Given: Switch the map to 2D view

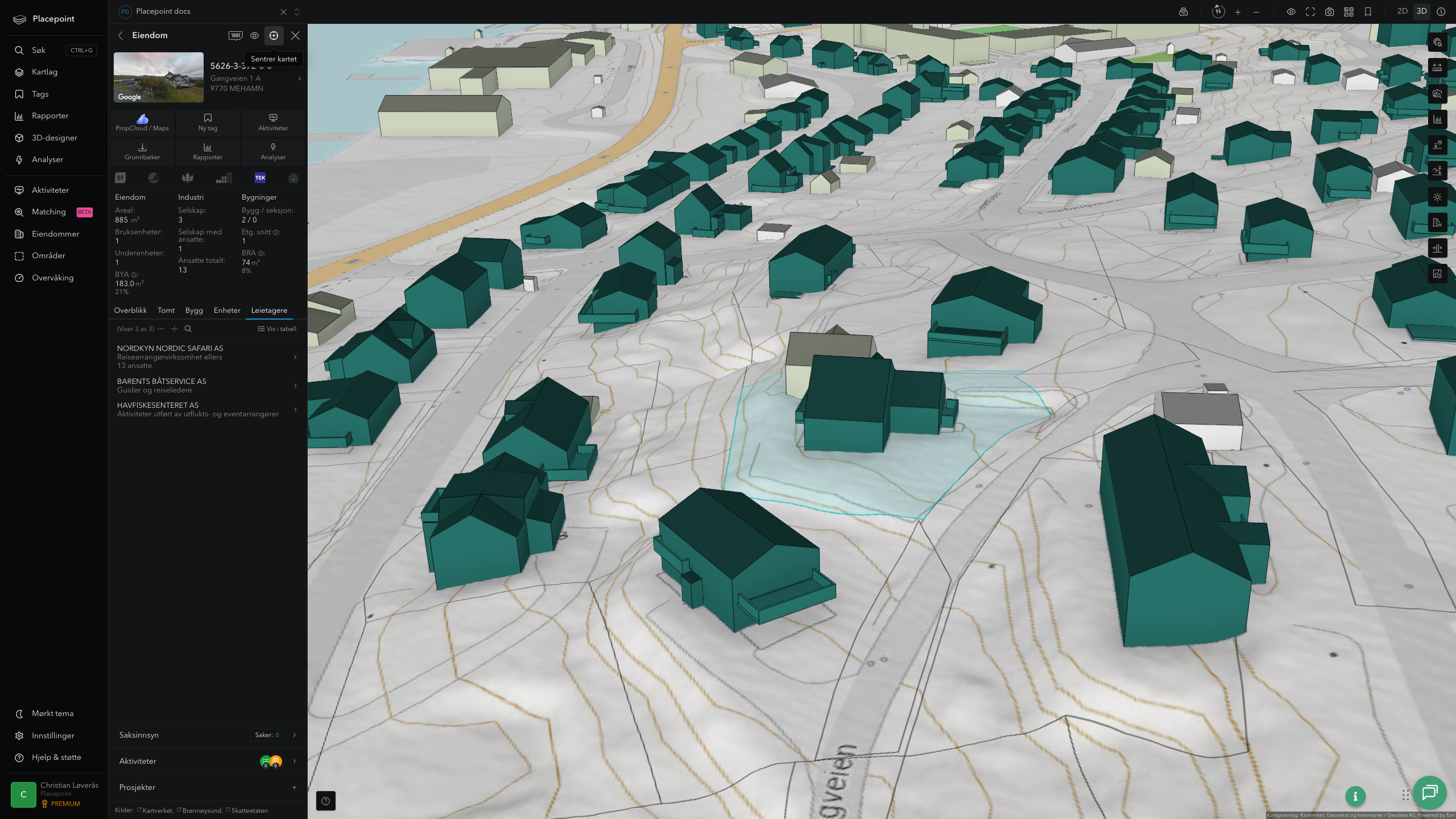Looking at the screenshot, I should point(1403,11).
